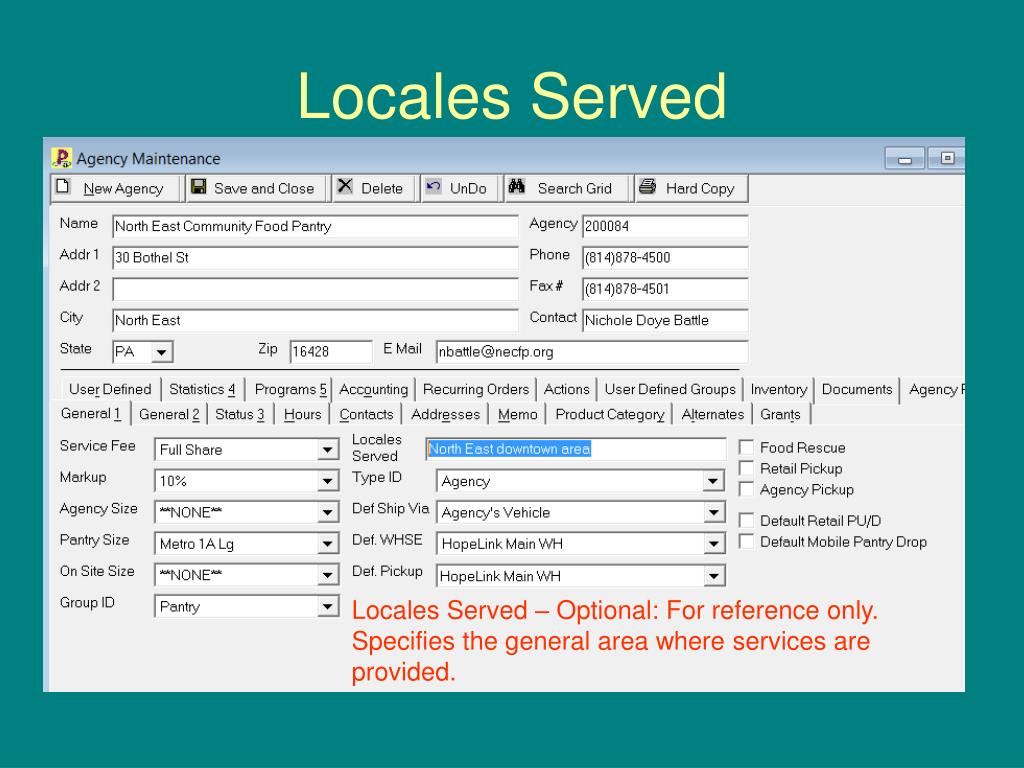Open the Programs 5 tab
Viewport: 1024px width, 768px height.
[x=290, y=389]
